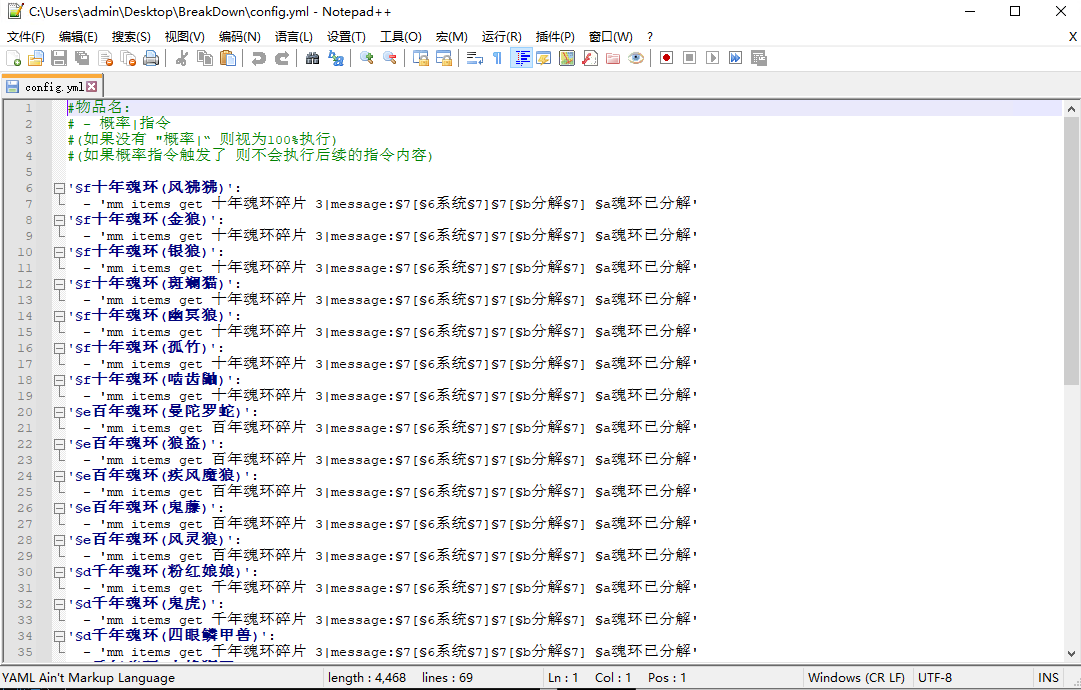Select the Save All icon
The height and width of the screenshot is (690, 1081).
click(82, 58)
